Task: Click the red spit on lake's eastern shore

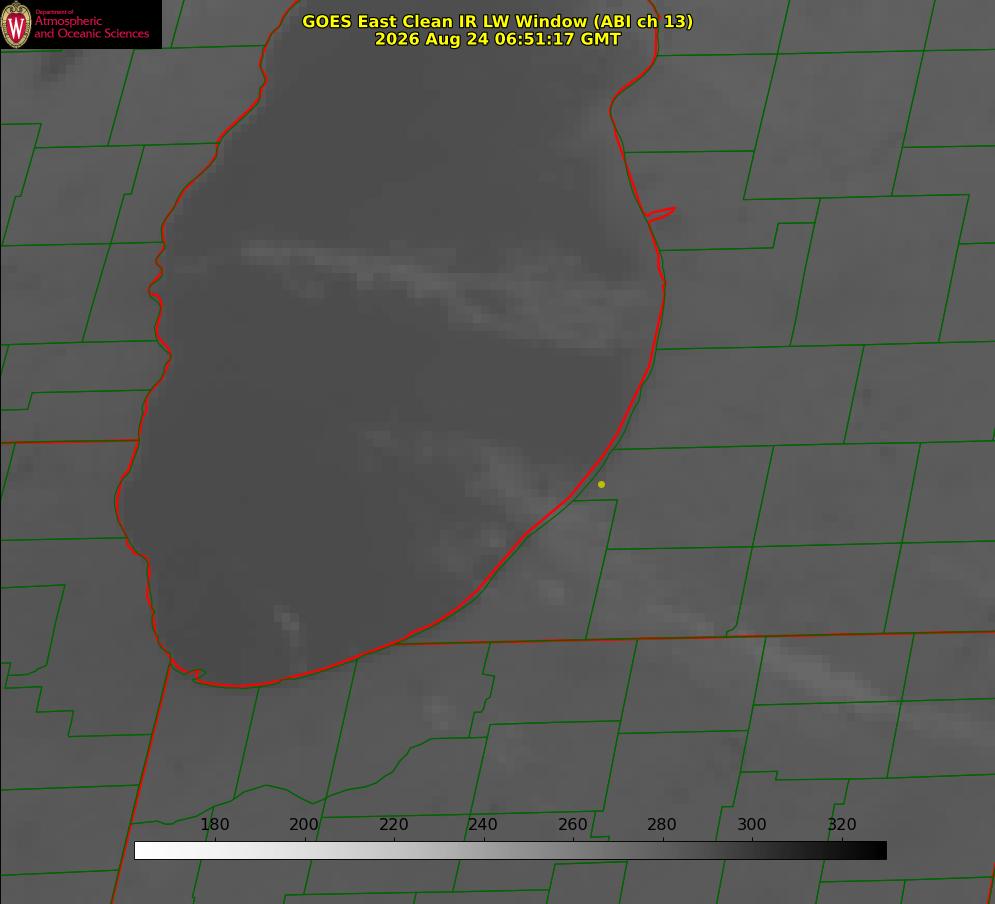Action: (x=660, y=214)
